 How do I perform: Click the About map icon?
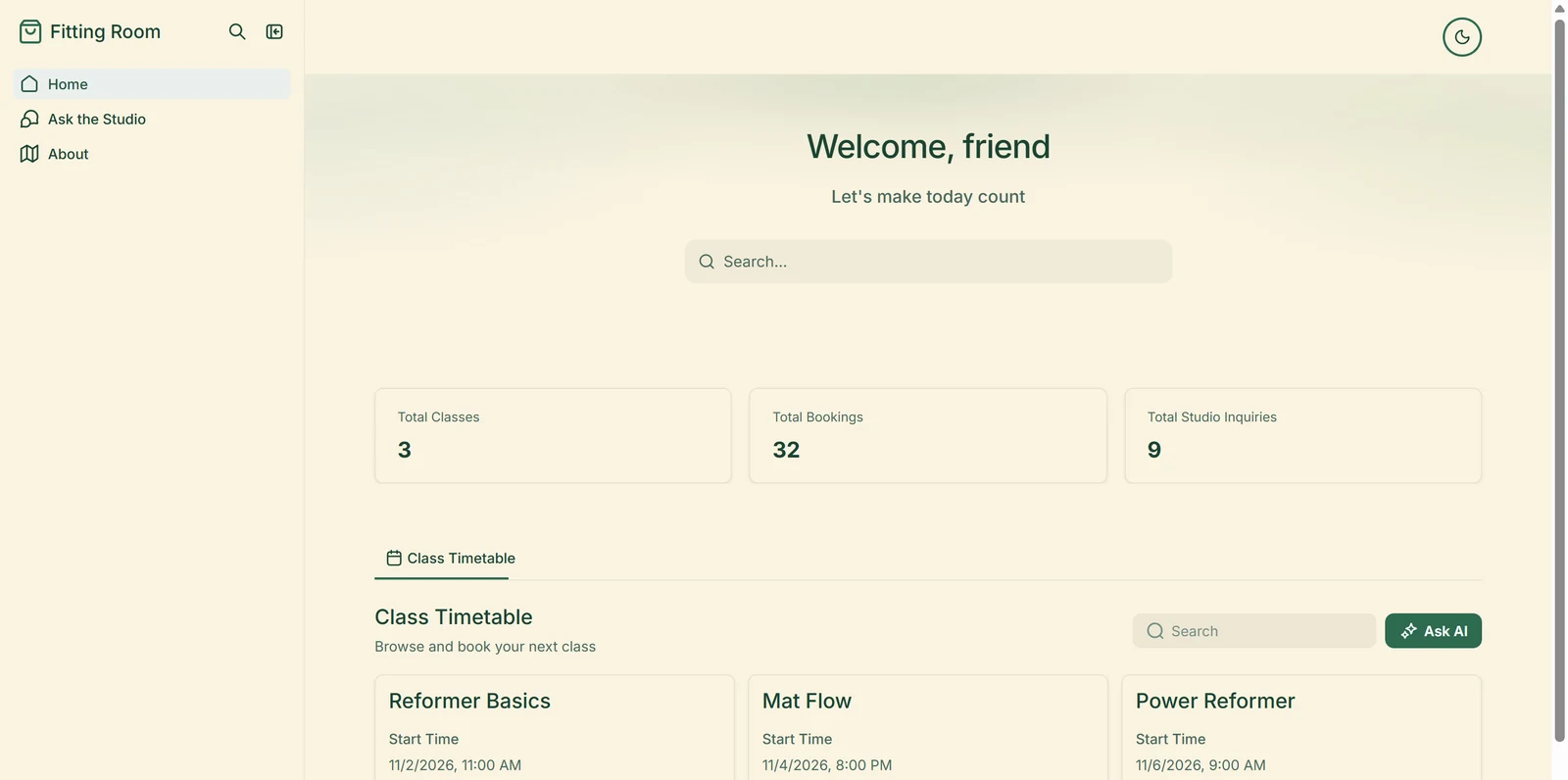[29, 154]
